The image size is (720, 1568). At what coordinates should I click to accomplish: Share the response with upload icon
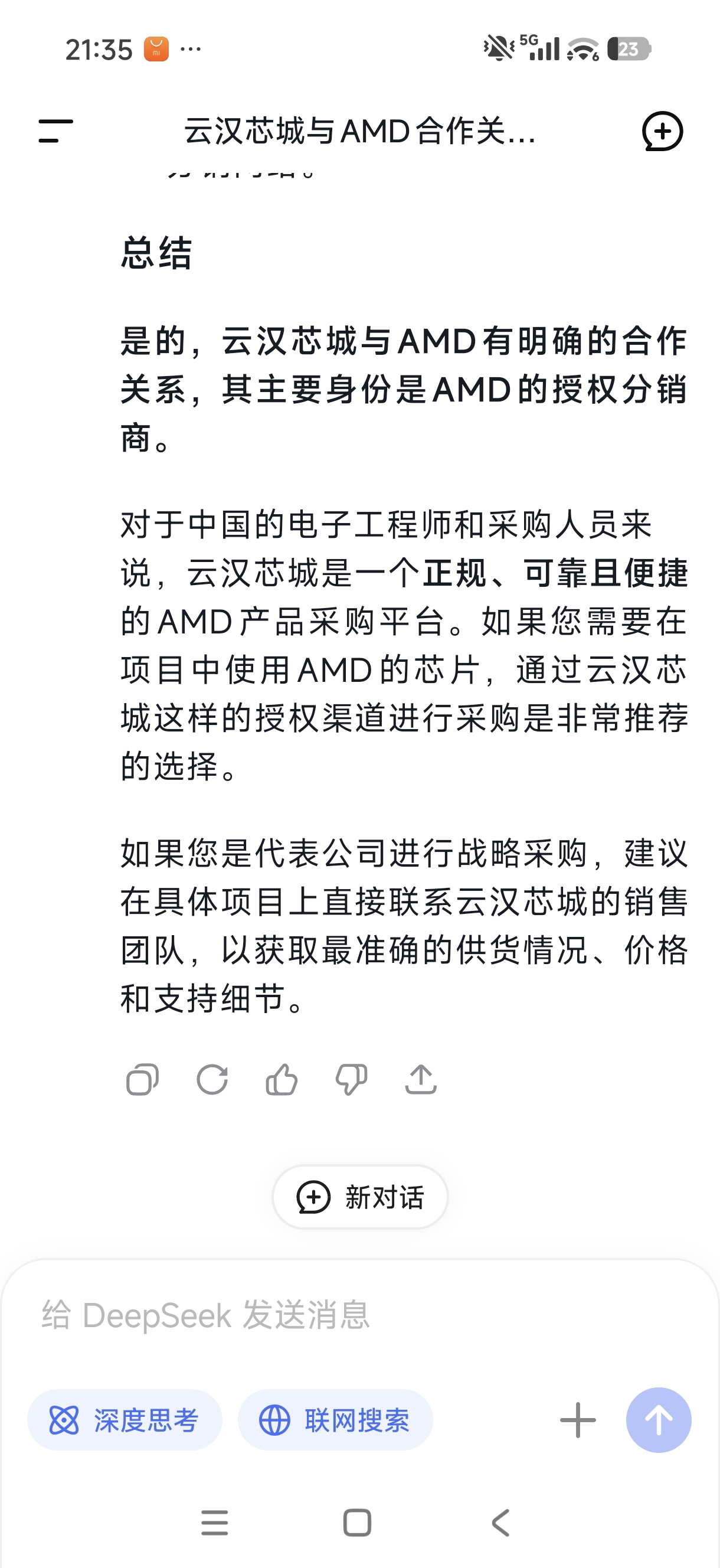tap(421, 1080)
